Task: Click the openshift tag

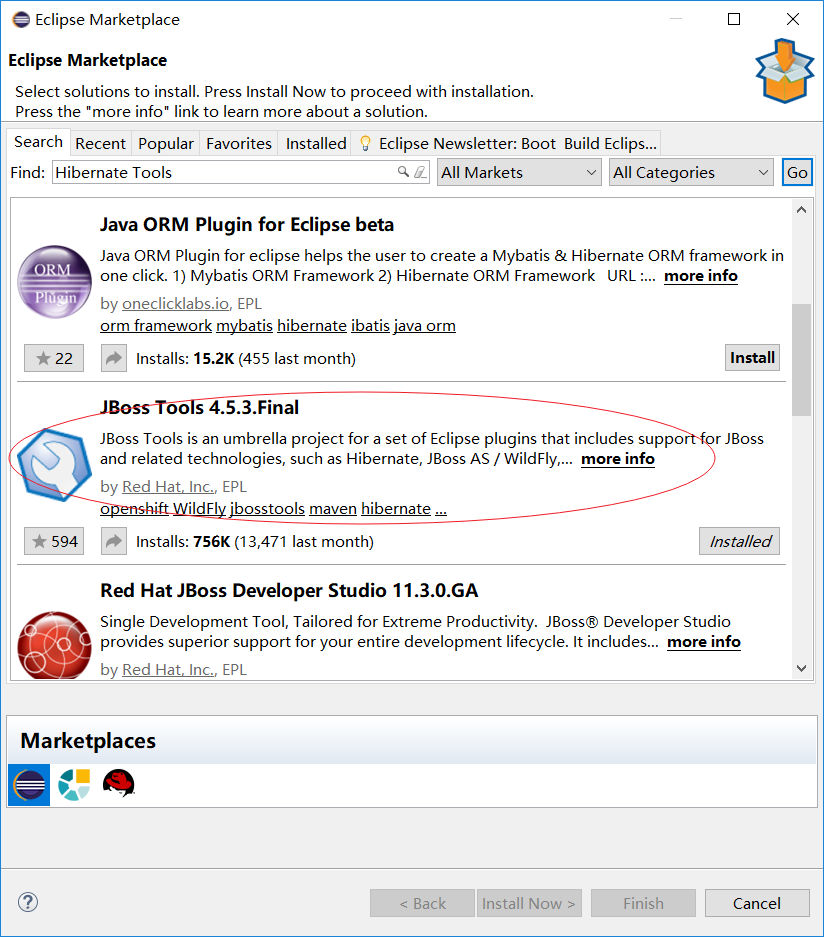Action: tap(134, 509)
